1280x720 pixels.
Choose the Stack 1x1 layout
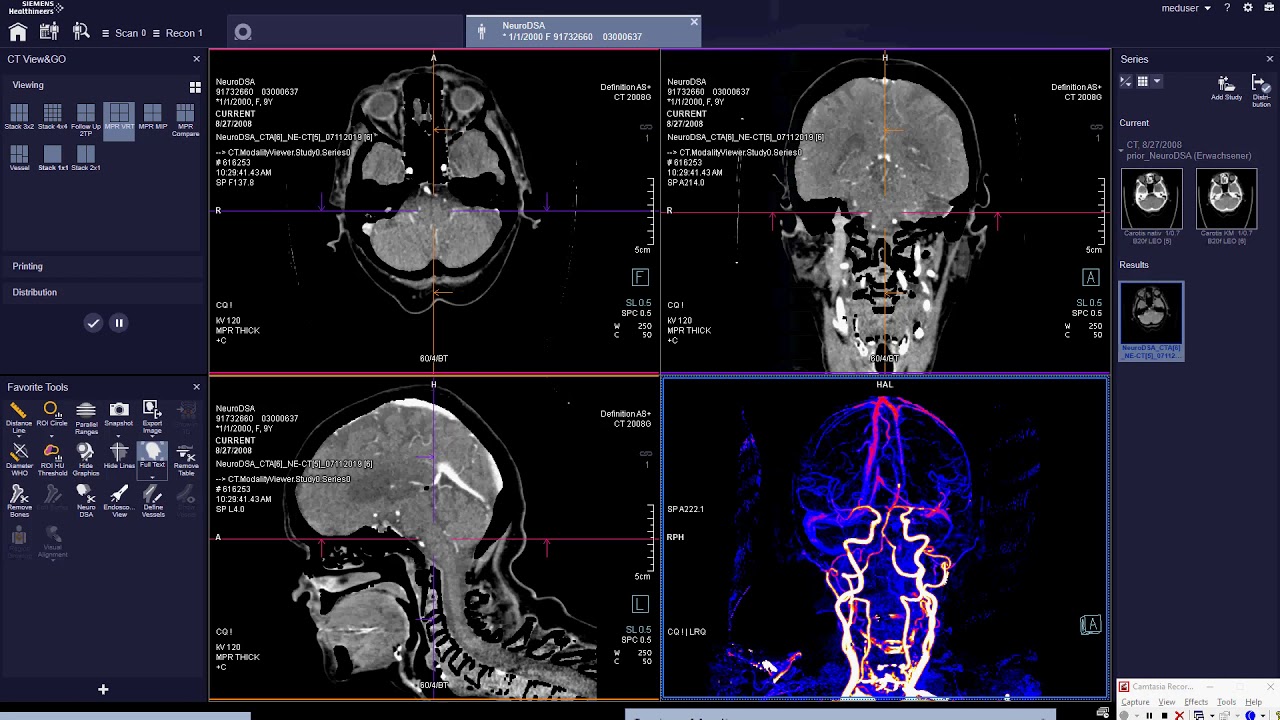point(52,158)
